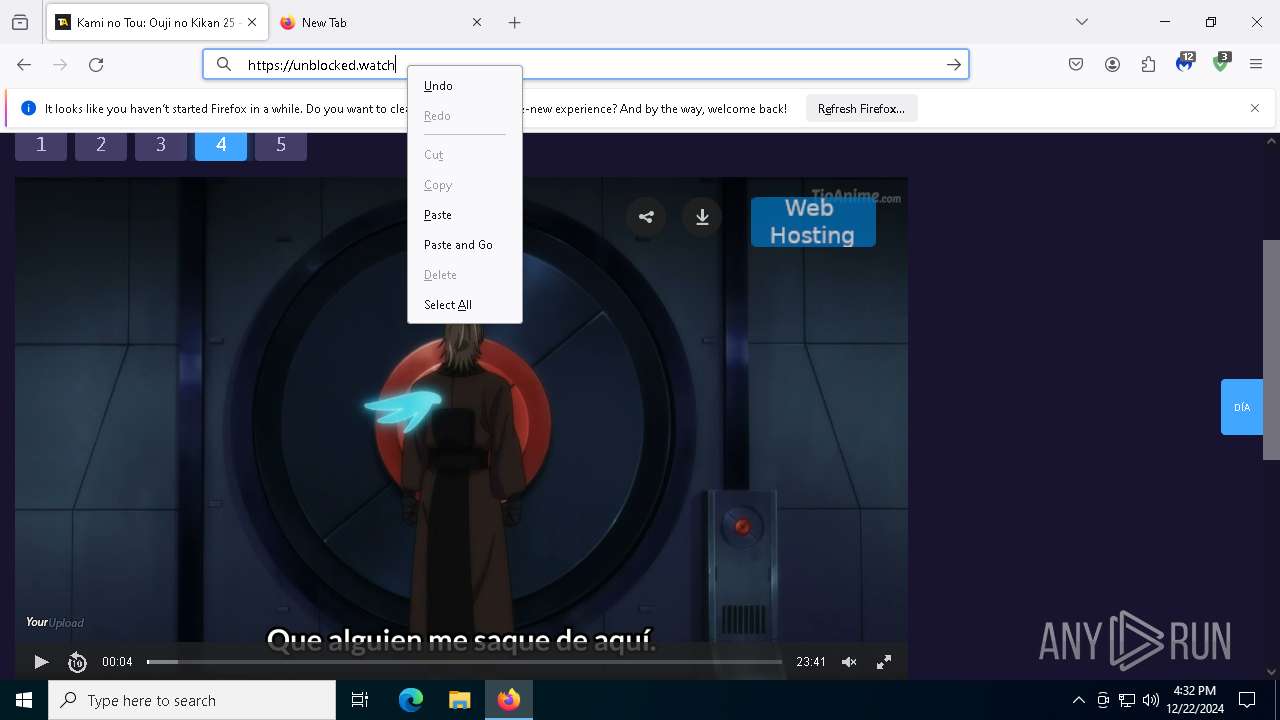
Task: Click the scroll up arrow of the page scrollbar
Action: pos(1271,141)
